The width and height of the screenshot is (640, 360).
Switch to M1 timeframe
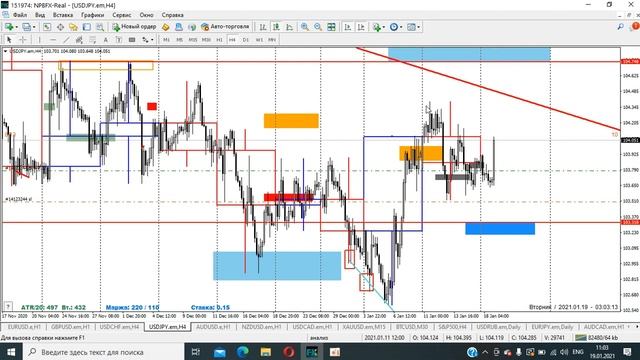click(167, 40)
